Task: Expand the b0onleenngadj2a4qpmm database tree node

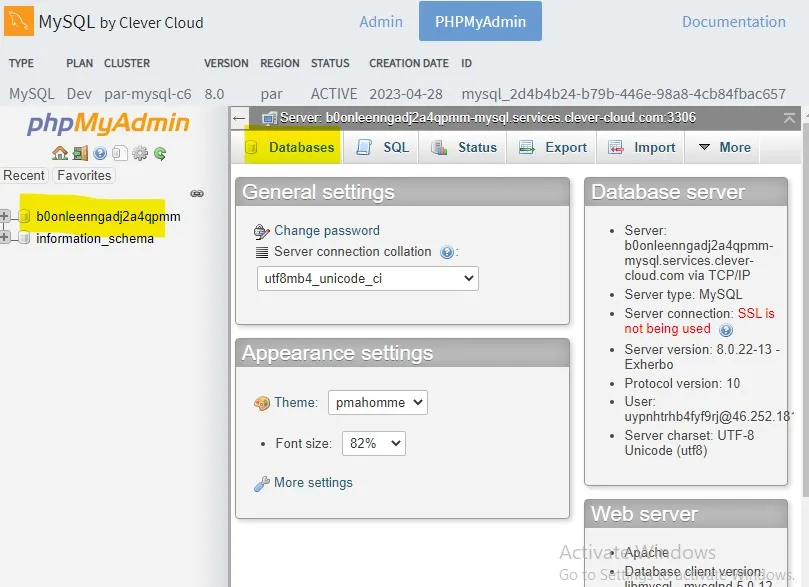Action: [5, 216]
